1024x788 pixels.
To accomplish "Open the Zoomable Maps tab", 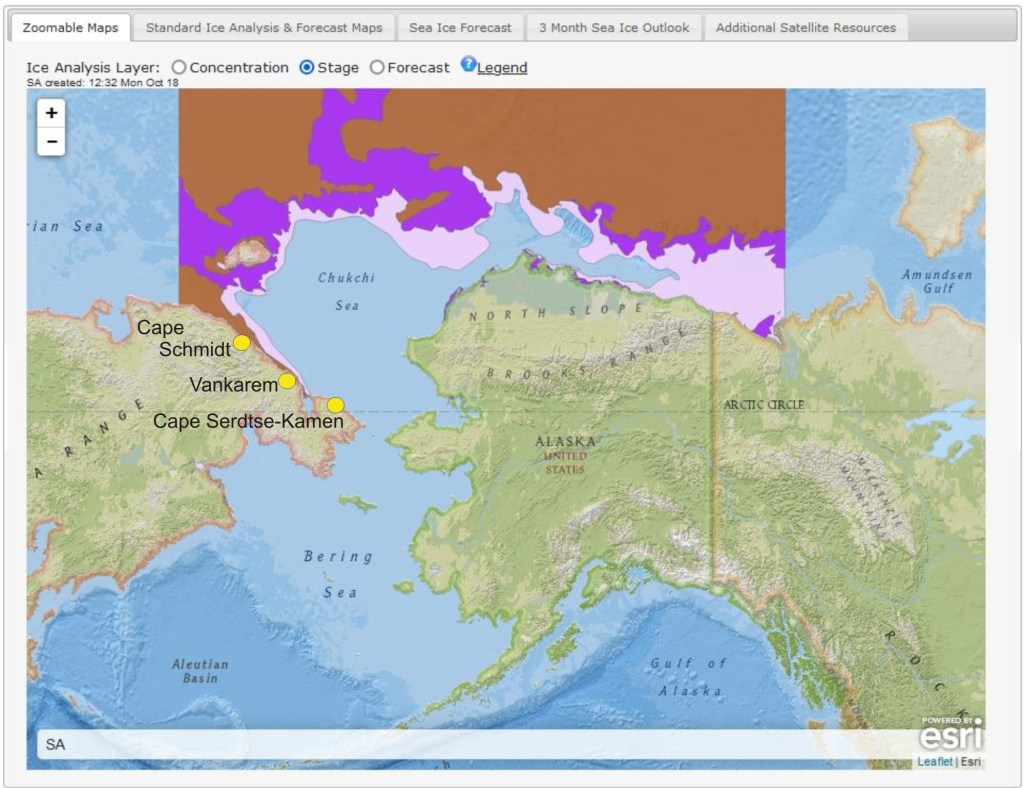I will pos(70,28).
